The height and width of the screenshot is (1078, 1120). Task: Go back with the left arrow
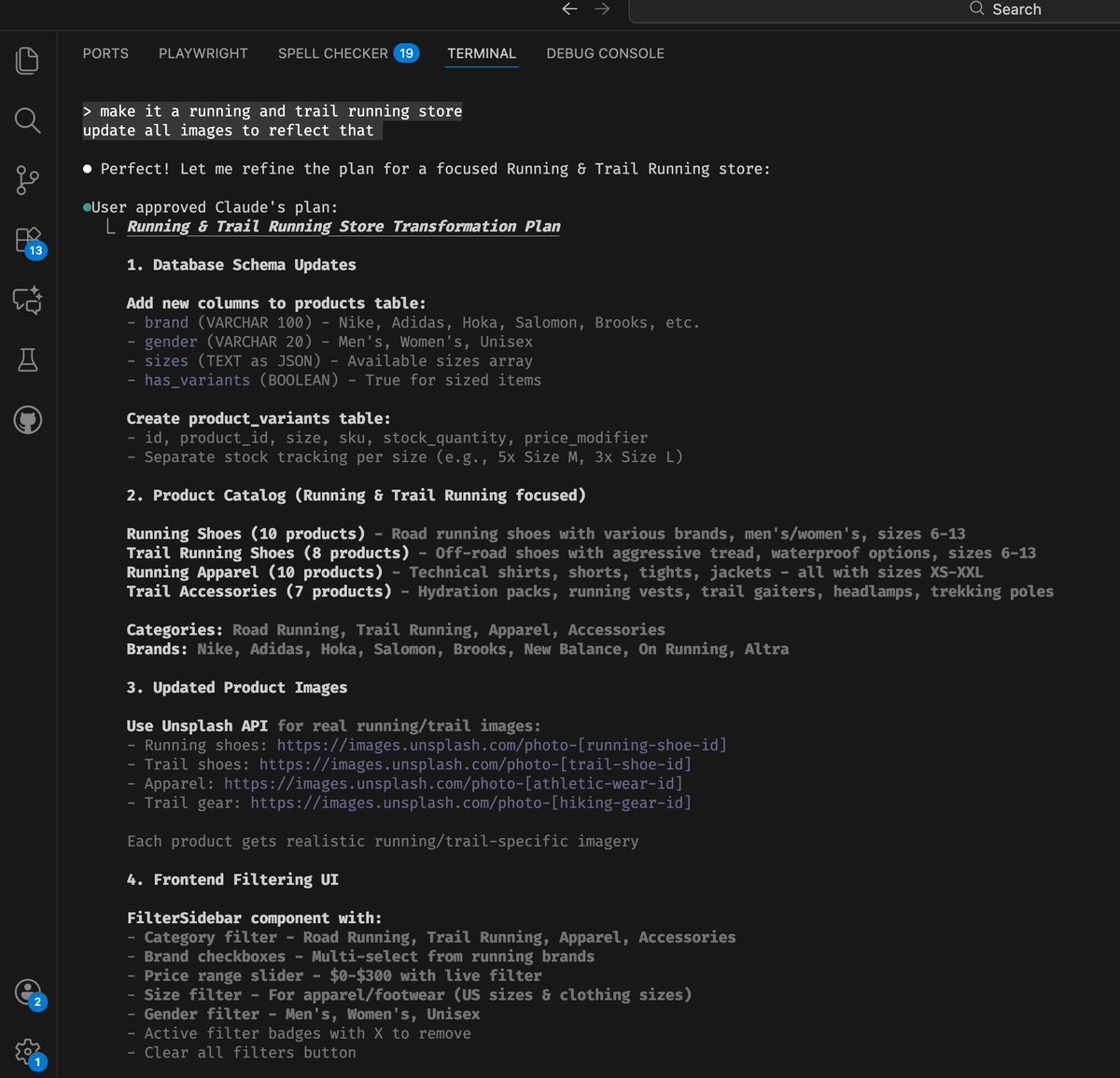(x=569, y=9)
